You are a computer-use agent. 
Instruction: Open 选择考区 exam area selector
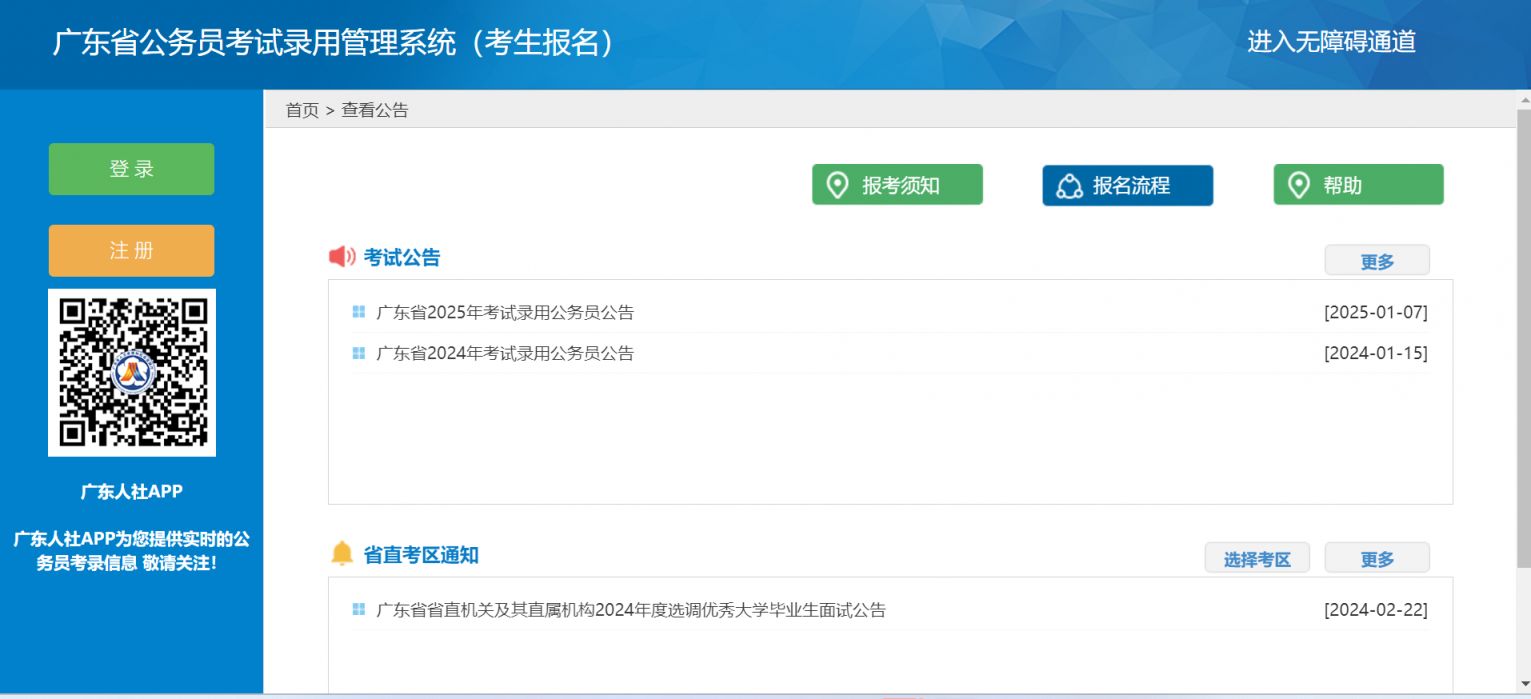click(1257, 559)
